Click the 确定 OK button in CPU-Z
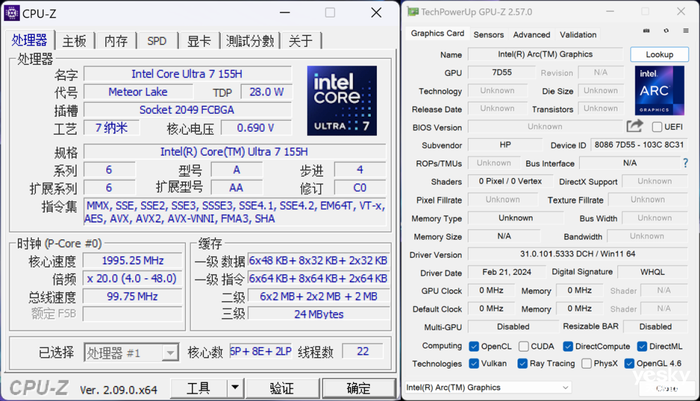700x401 pixels. click(x=358, y=388)
